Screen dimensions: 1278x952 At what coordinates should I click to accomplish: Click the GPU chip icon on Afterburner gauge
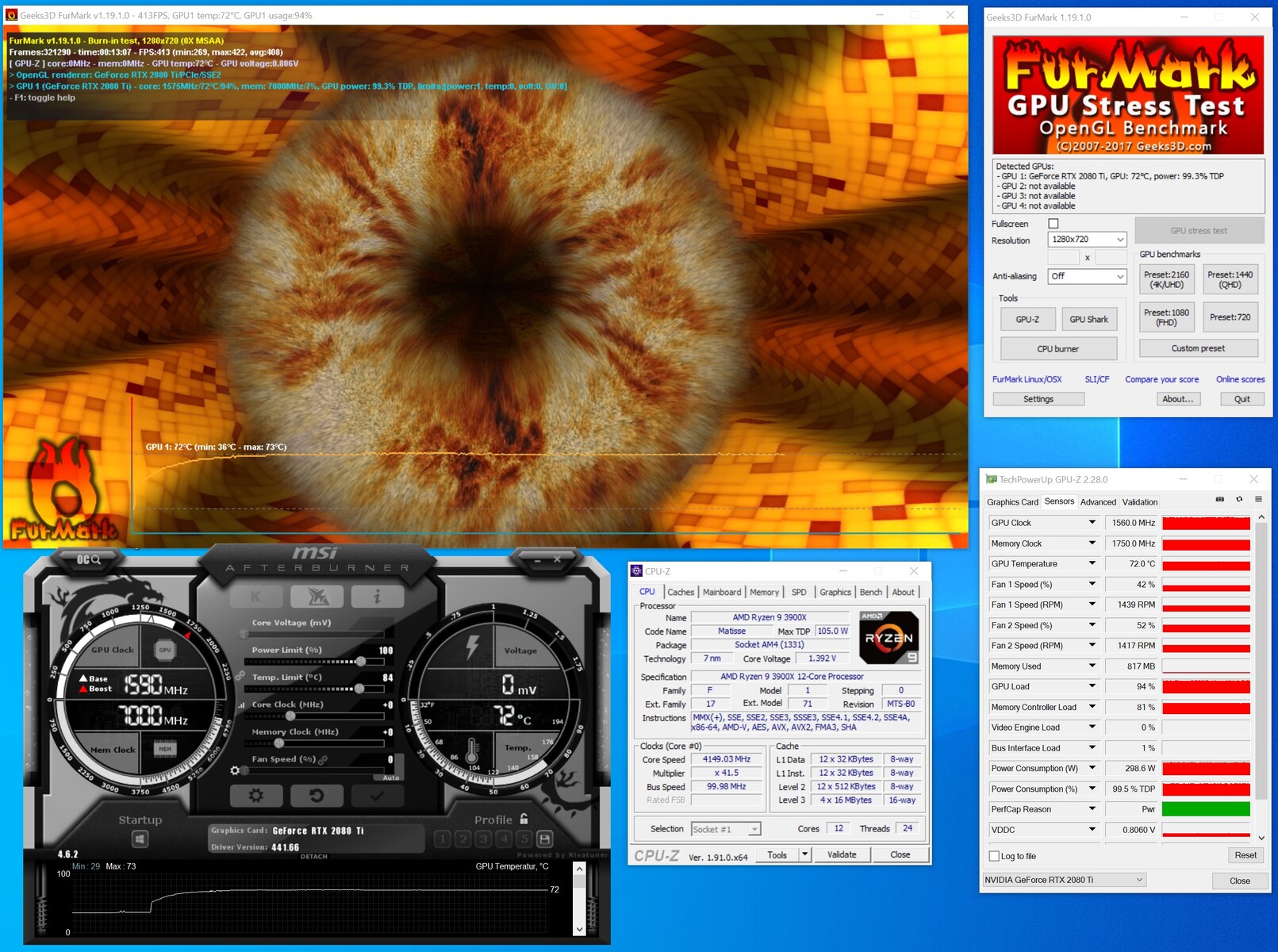click(164, 650)
